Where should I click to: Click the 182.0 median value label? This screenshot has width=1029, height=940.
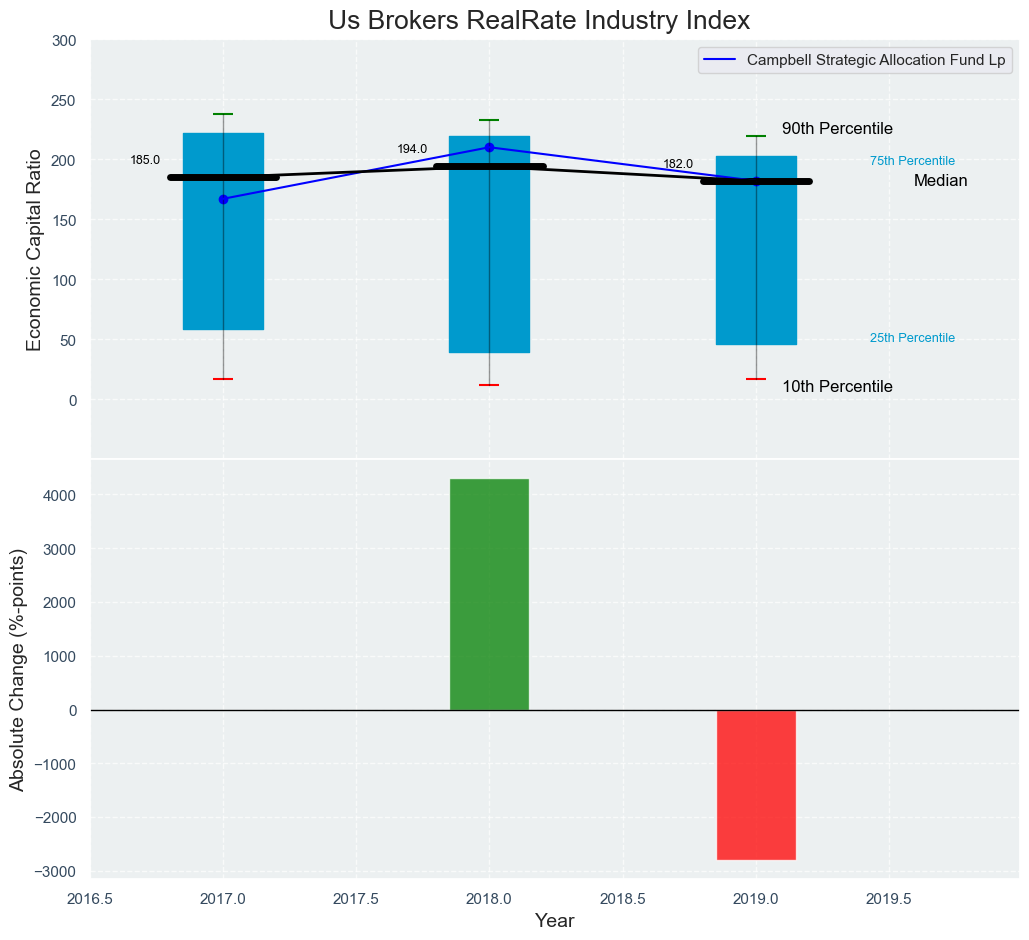click(678, 164)
